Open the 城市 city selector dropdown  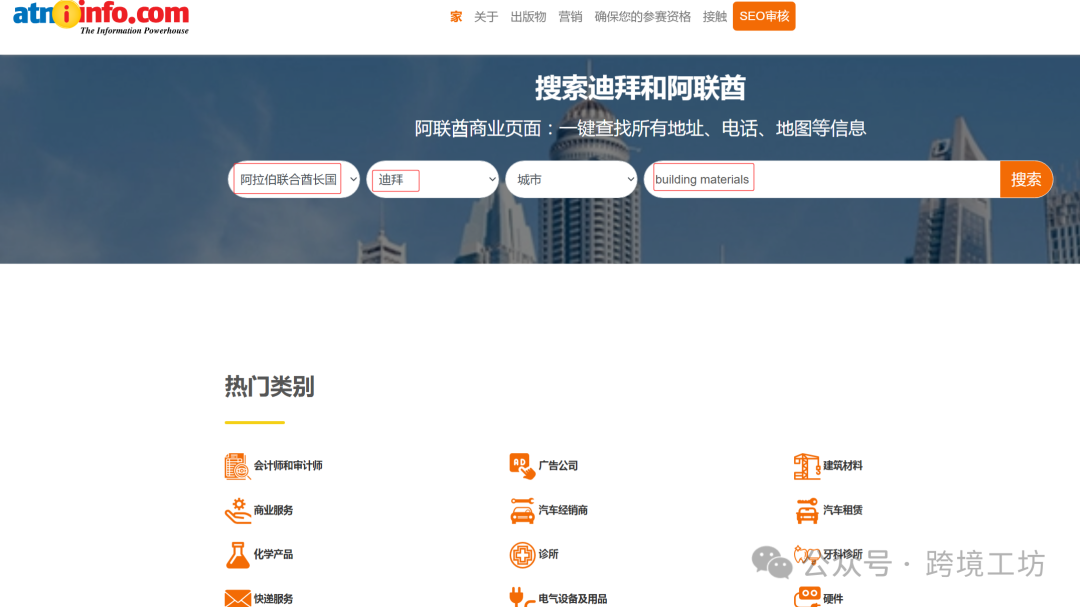(x=571, y=179)
